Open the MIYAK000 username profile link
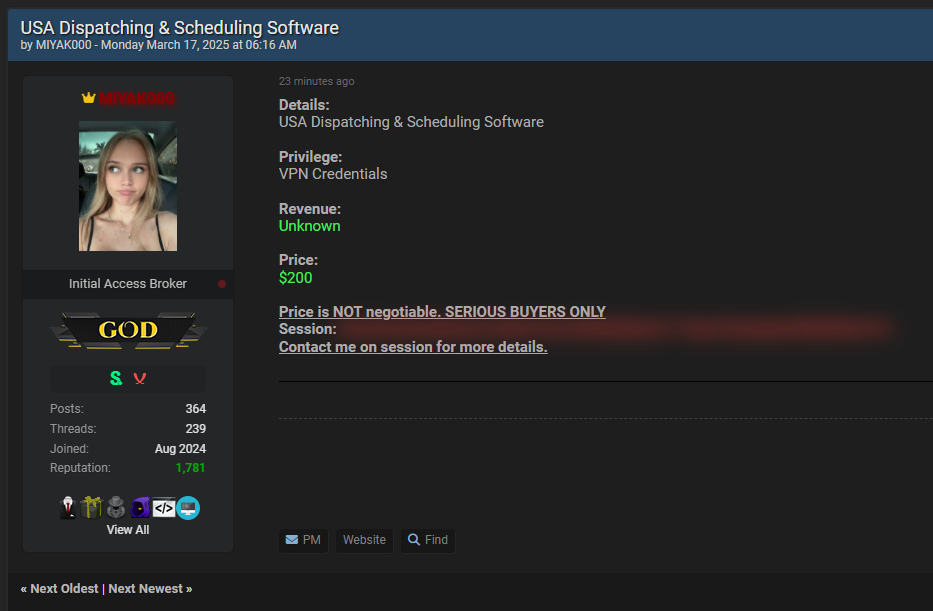Screen dimensions: 933x611 (136, 98)
